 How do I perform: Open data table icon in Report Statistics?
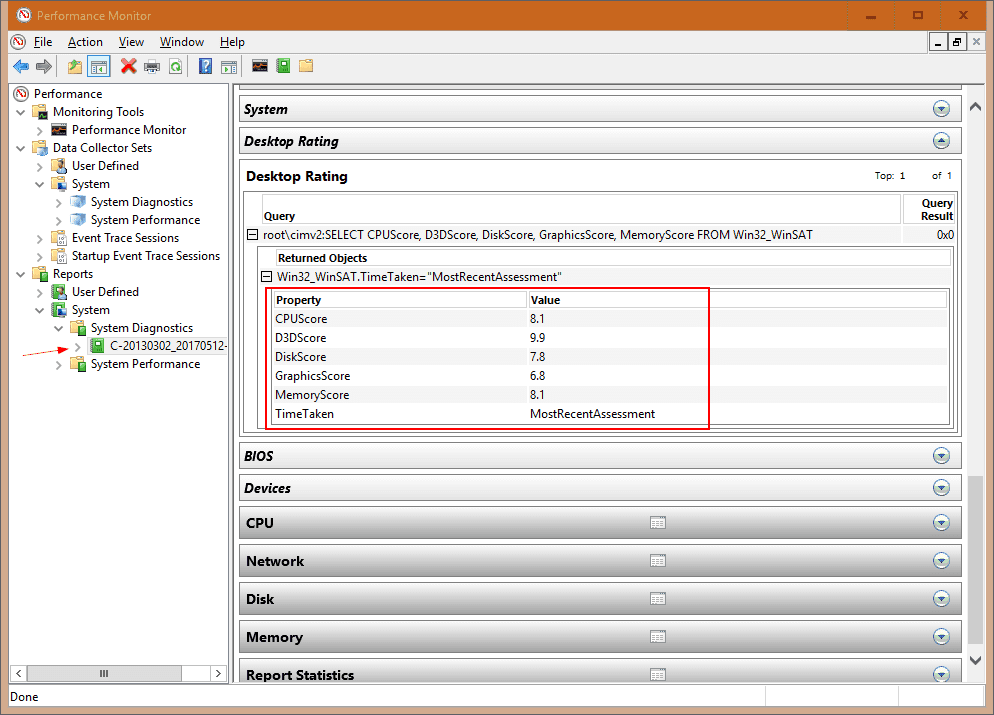point(658,675)
